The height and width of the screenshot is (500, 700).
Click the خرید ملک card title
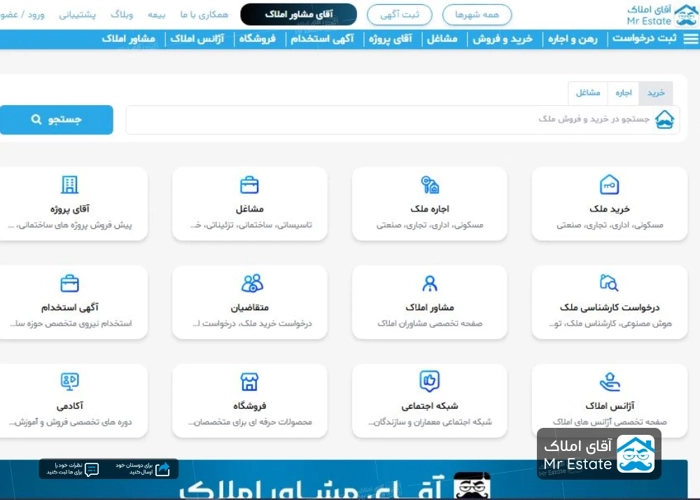coord(609,208)
